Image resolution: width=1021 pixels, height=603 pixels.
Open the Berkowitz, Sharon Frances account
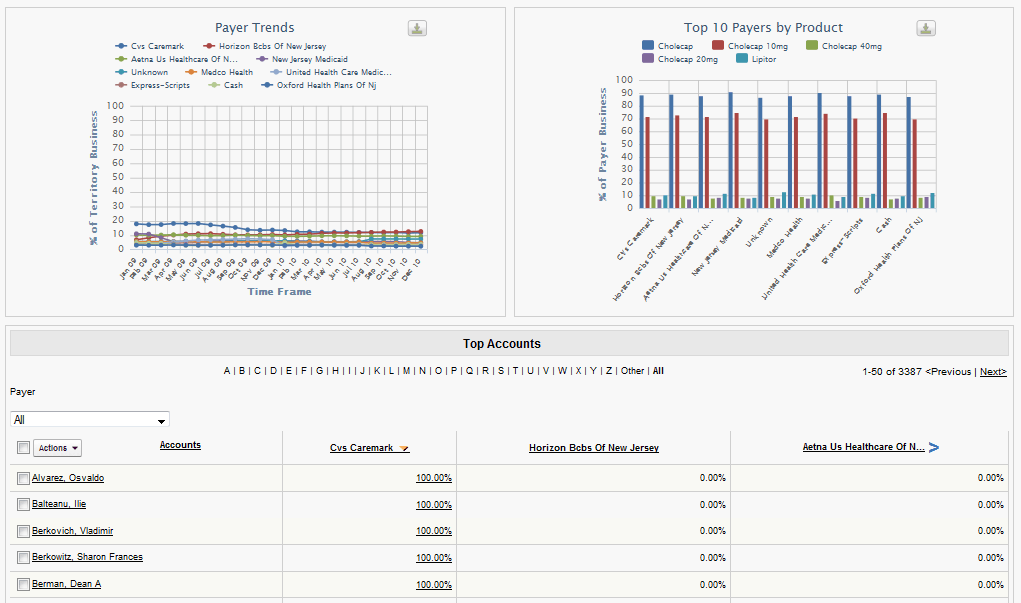tap(87, 557)
